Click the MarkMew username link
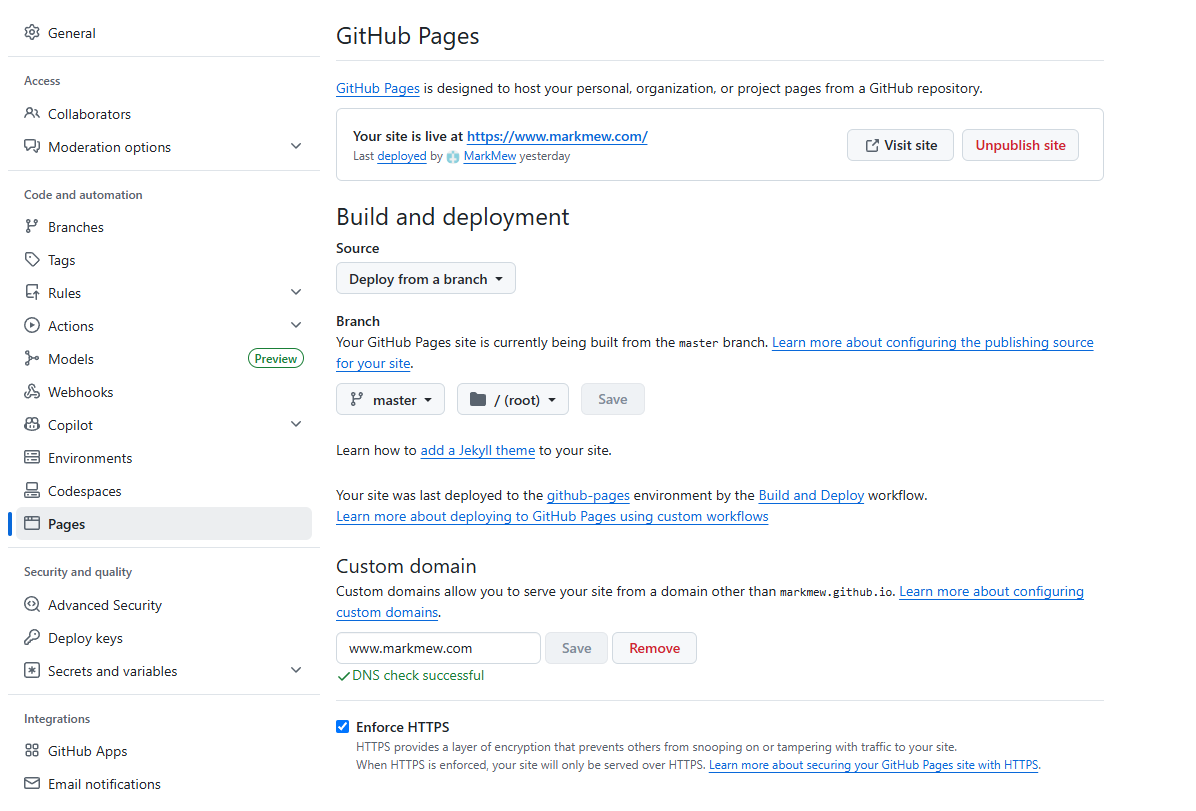 coord(490,156)
